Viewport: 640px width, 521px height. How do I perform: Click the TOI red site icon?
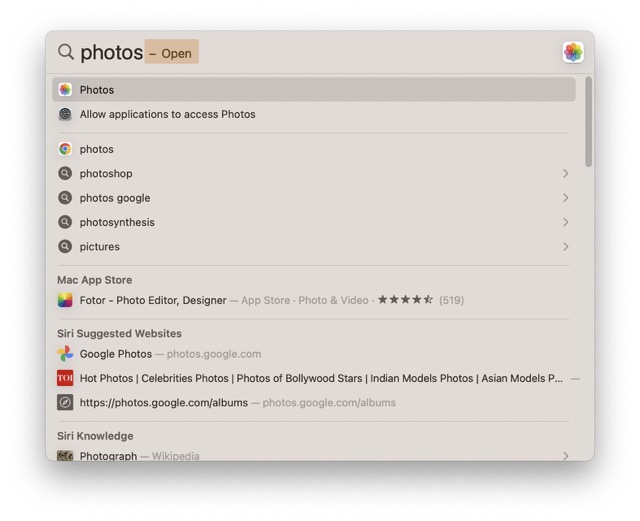pyautogui.click(x=65, y=378)
